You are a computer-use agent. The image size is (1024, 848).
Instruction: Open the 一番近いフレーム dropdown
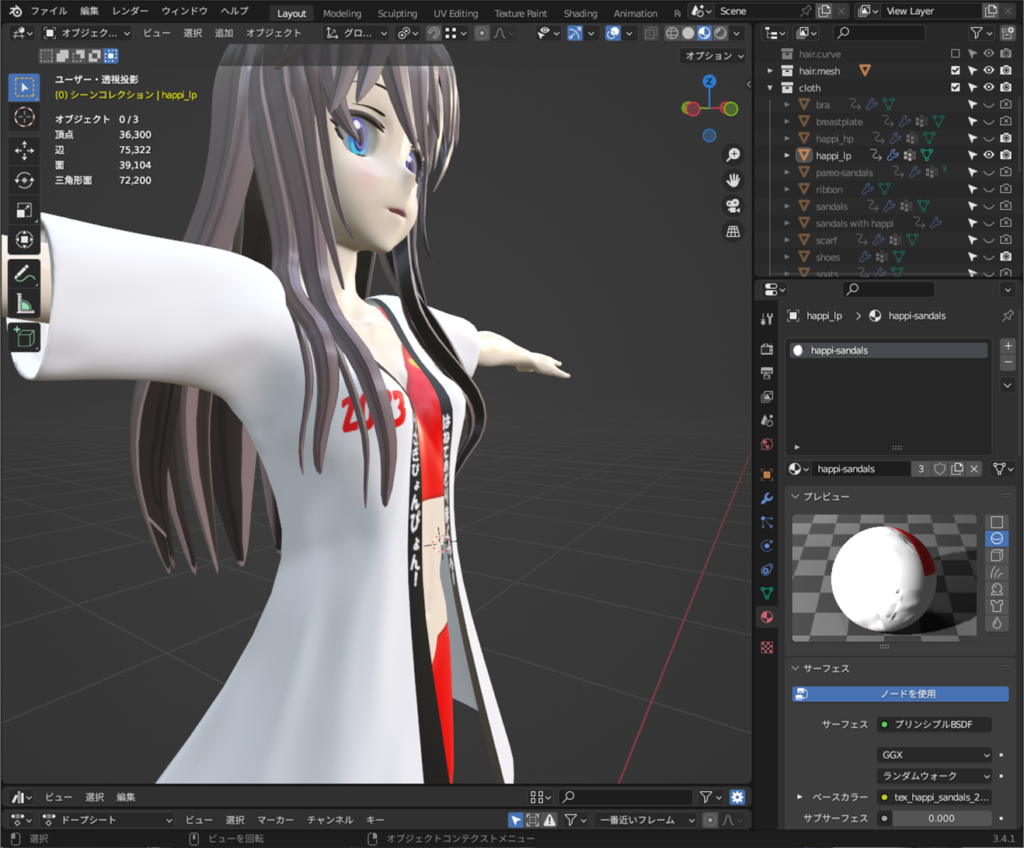(645, 820)
